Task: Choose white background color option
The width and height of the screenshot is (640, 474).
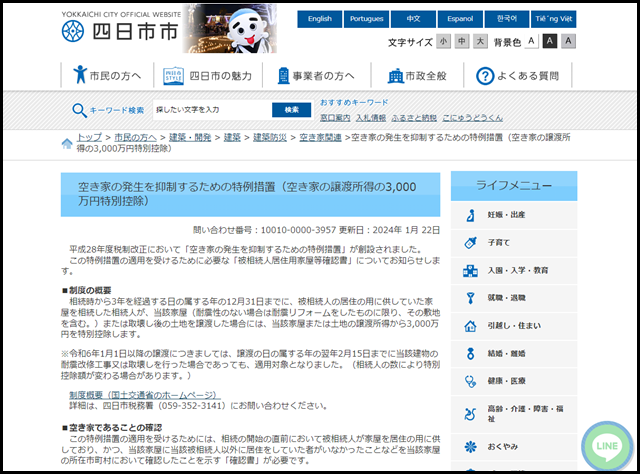Action: point(531,41)
